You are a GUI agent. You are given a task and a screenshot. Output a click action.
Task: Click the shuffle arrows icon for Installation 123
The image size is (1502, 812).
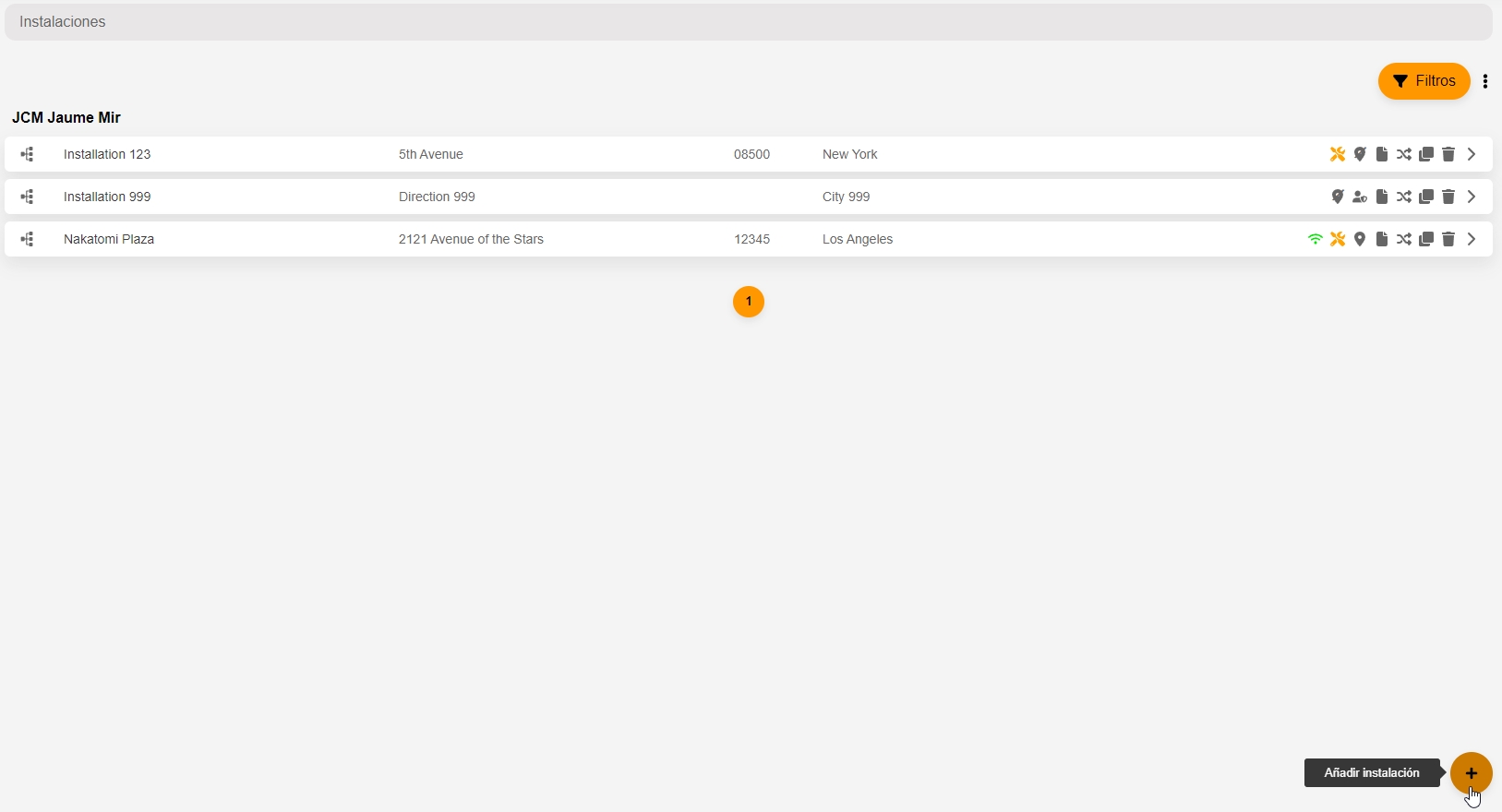coord(1404,154)
